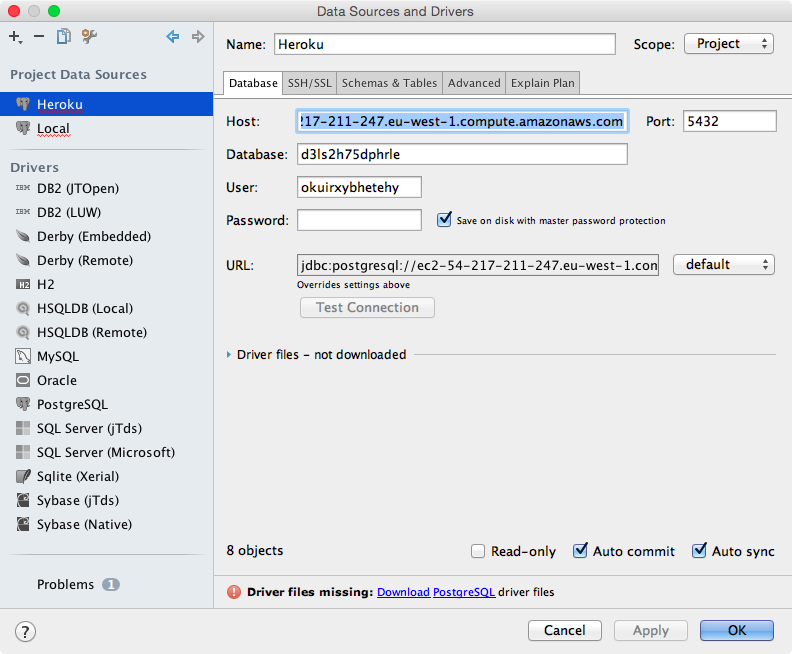The image size is (792, 654).
Task: Open the Problems list entry
Action: pos(107,584)
